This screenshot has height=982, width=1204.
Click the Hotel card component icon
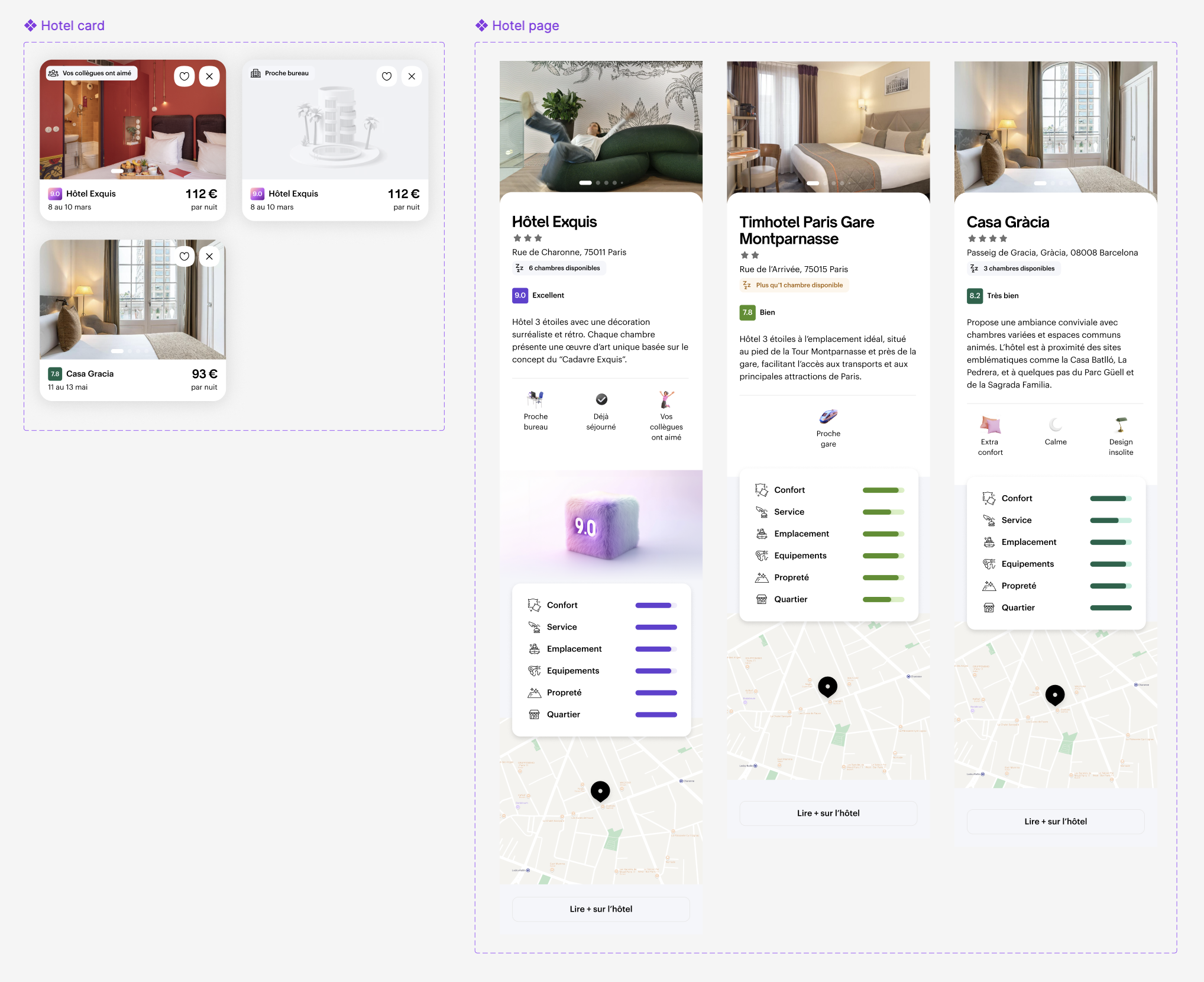31,25
